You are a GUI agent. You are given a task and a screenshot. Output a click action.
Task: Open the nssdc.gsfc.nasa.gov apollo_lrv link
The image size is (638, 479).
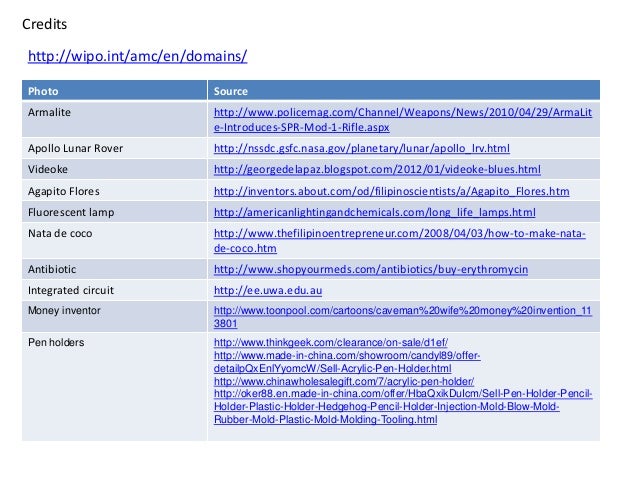pos(362,148)
